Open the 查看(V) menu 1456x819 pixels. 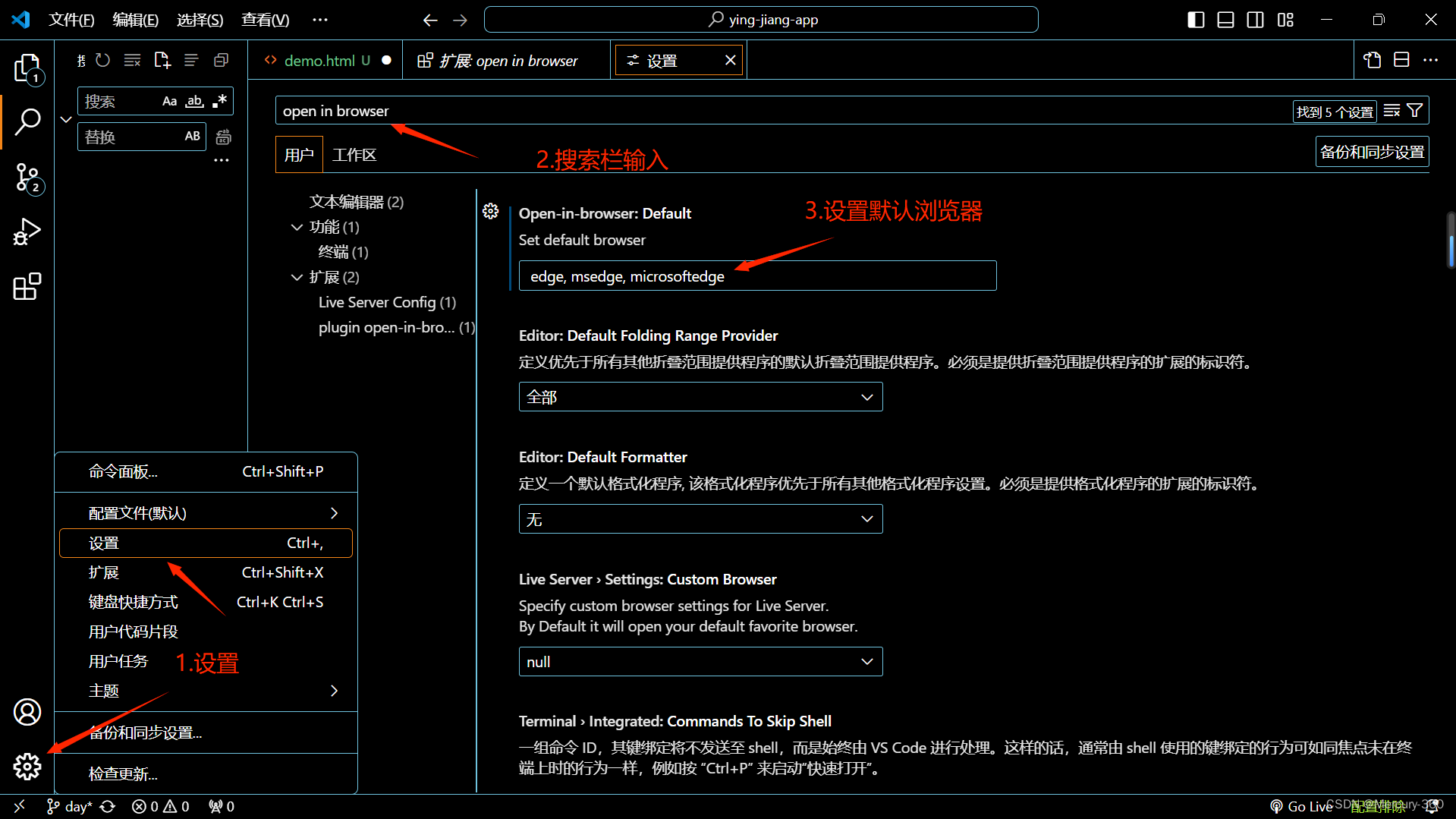coord(264,20)
